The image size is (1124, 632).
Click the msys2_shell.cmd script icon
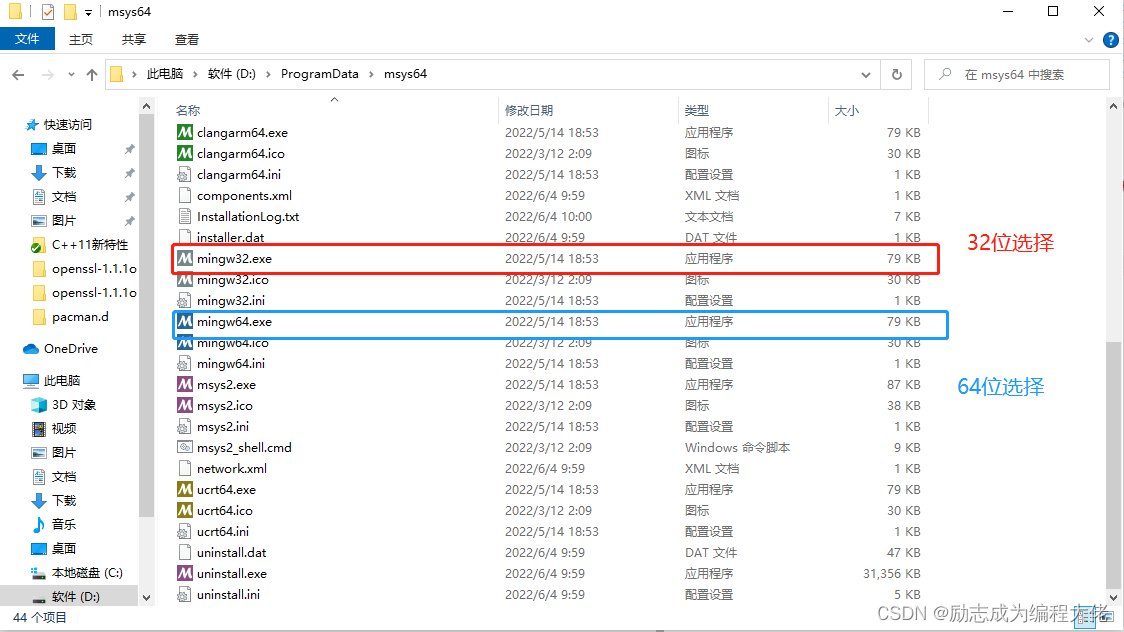click(185, 447)
